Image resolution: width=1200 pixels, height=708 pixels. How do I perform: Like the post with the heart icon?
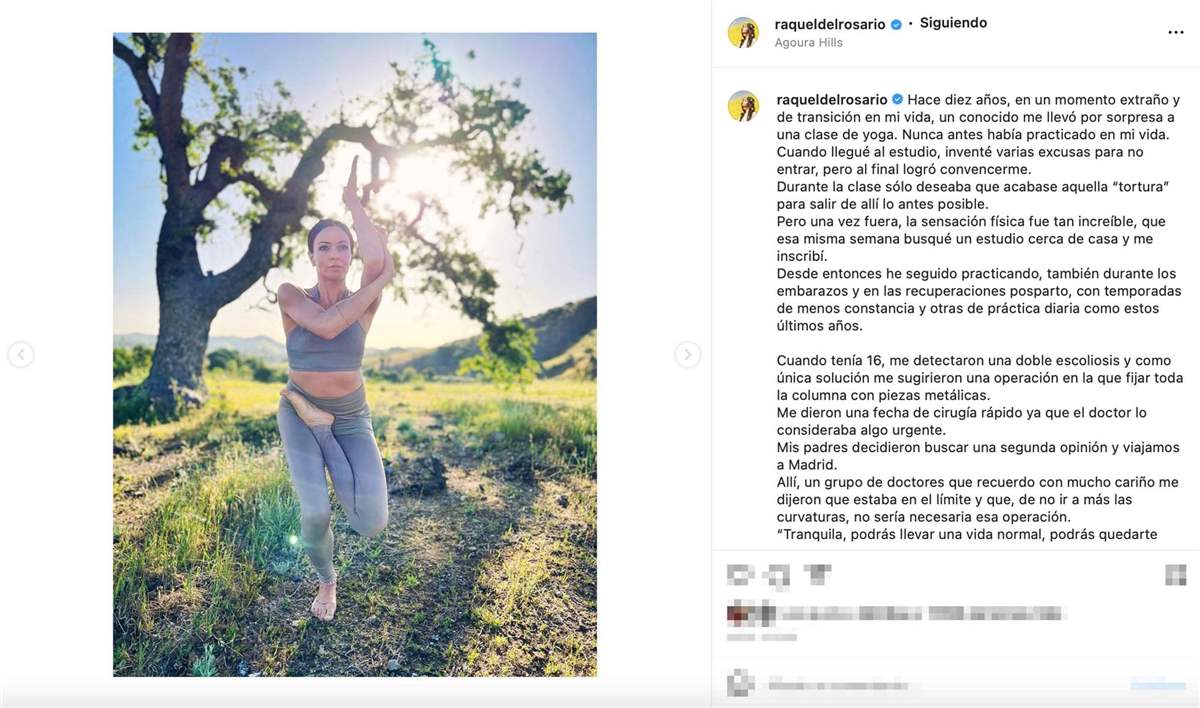[740, 574]
